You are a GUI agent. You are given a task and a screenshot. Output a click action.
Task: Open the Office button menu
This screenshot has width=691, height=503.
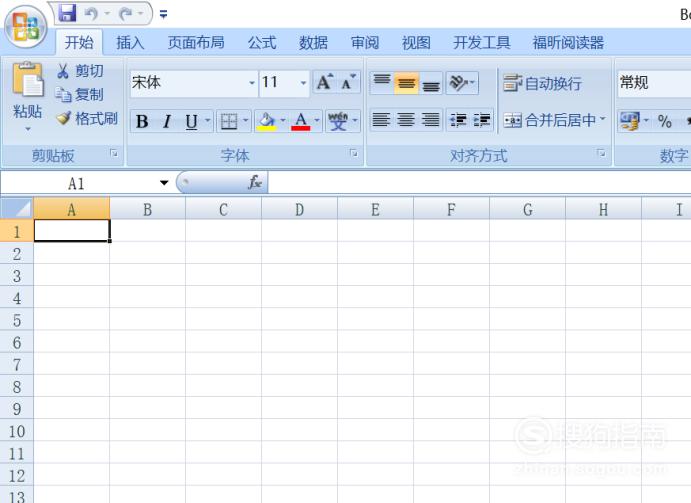[25, 27]
